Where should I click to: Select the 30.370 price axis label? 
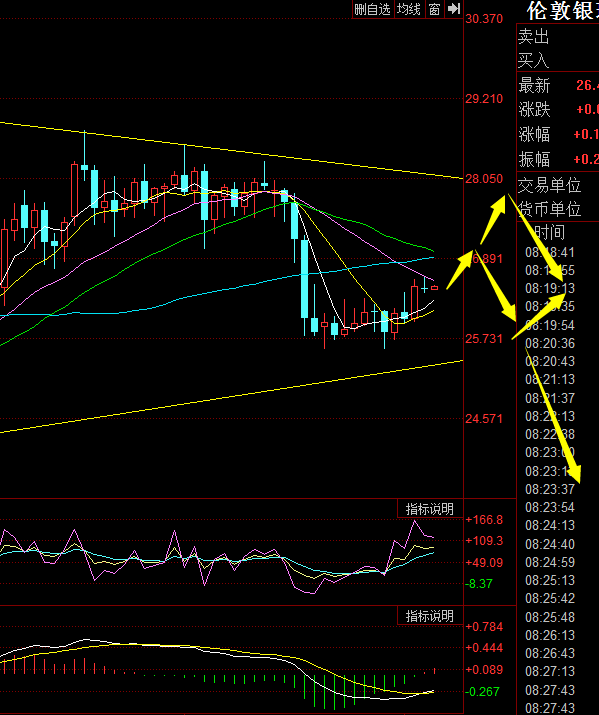(484, 19)
